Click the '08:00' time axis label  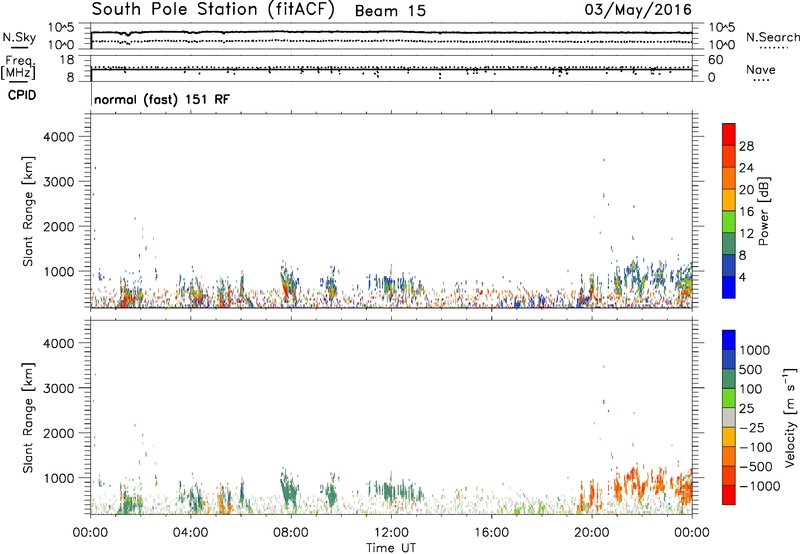point(291,533)
